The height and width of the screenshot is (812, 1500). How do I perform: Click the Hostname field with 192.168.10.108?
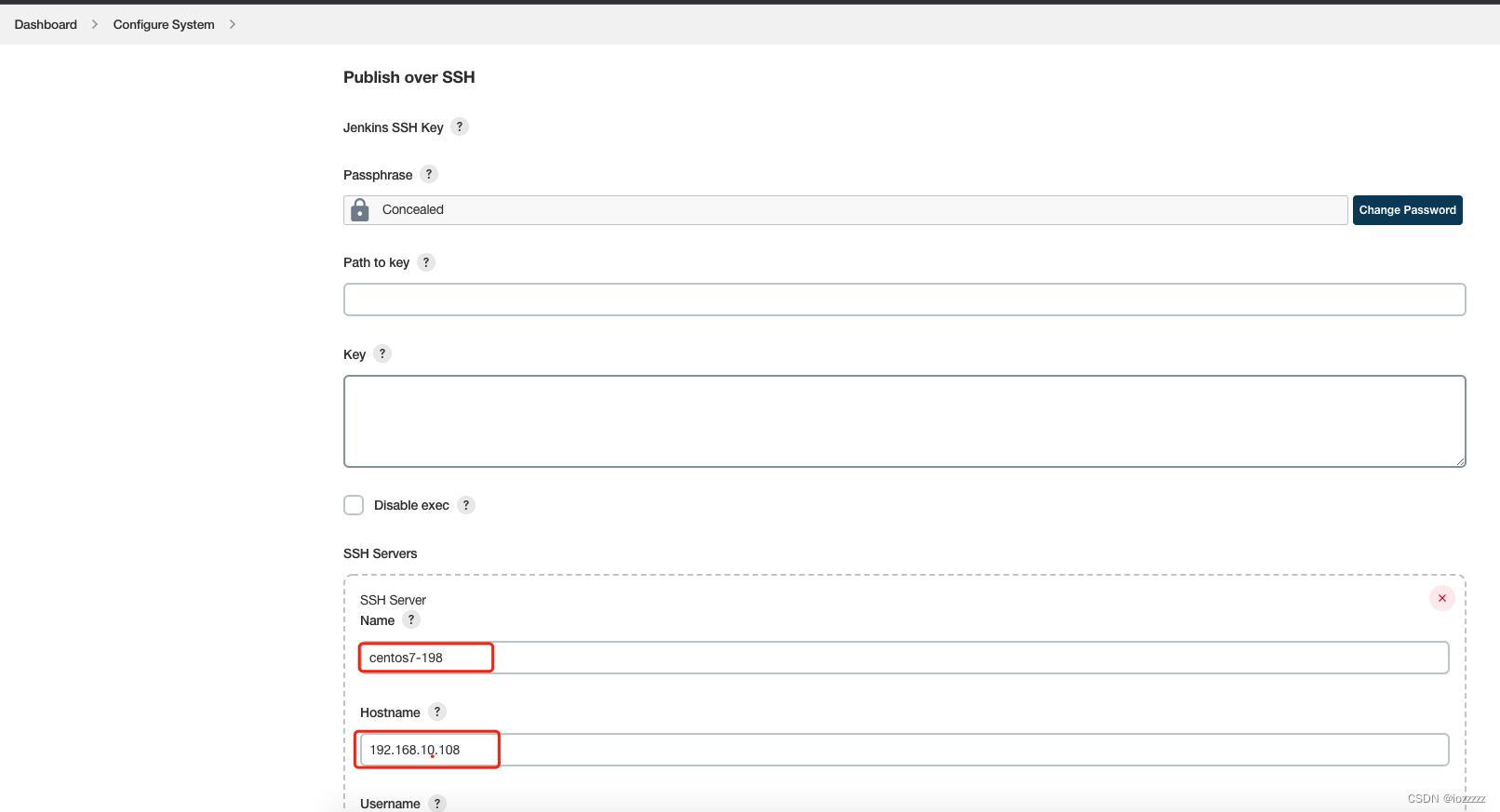click(904, 750)
